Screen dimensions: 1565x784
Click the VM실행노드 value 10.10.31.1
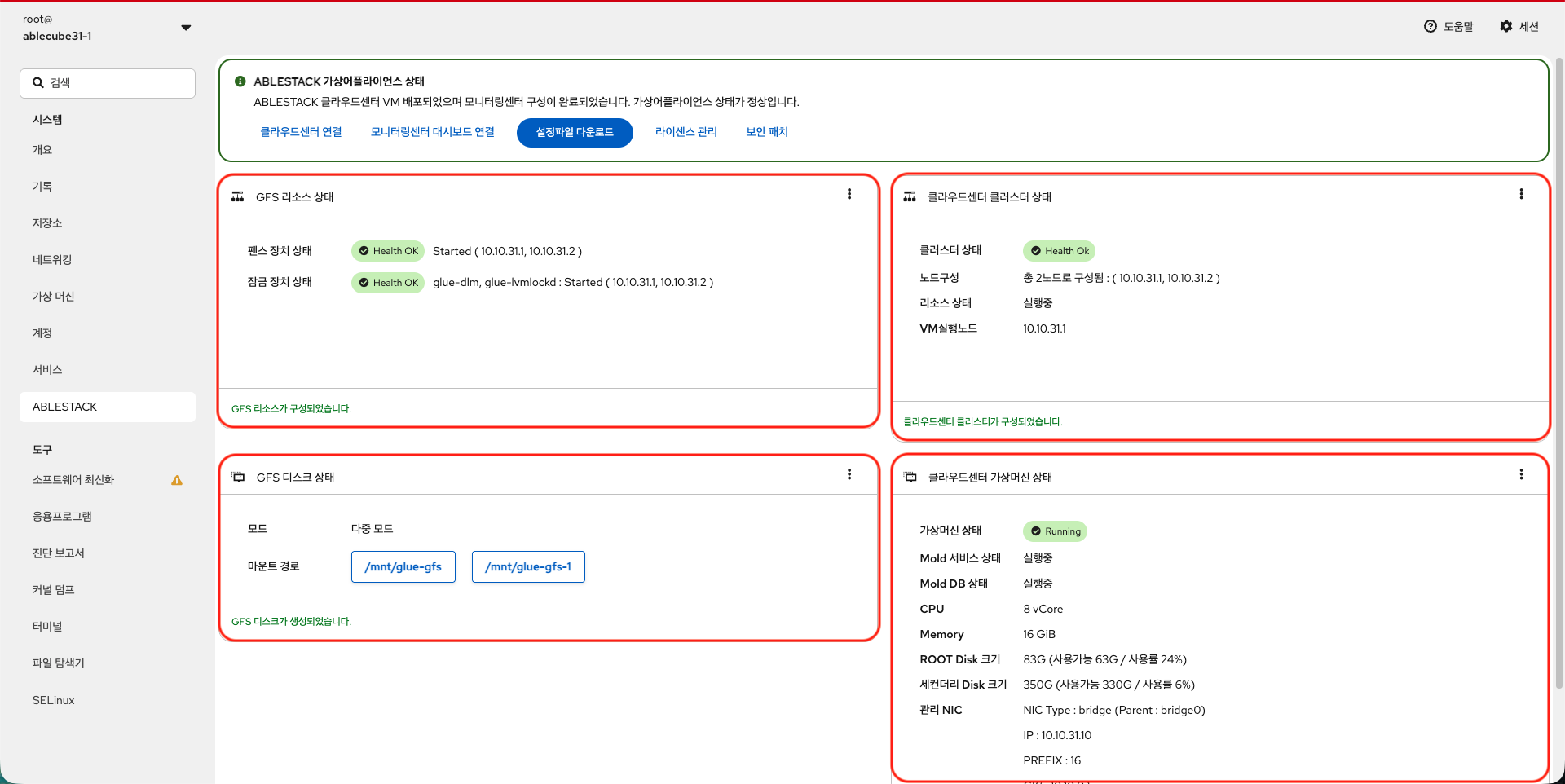pyautogui.click(x=1044, y=329)
